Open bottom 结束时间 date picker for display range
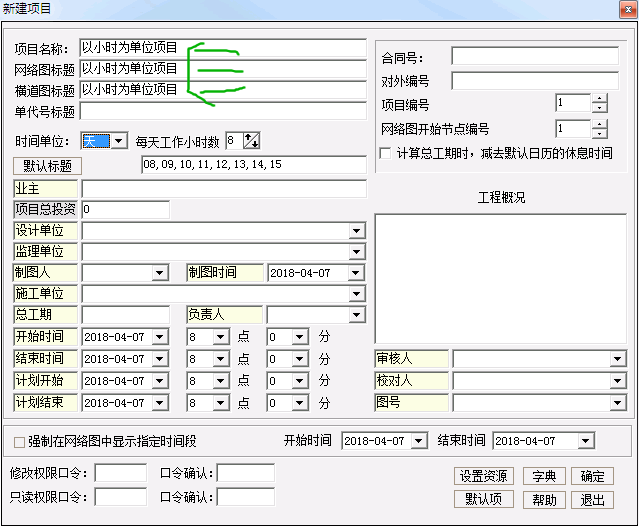Image resolution: width=639 pixels, height=527 pixels. 586,441
